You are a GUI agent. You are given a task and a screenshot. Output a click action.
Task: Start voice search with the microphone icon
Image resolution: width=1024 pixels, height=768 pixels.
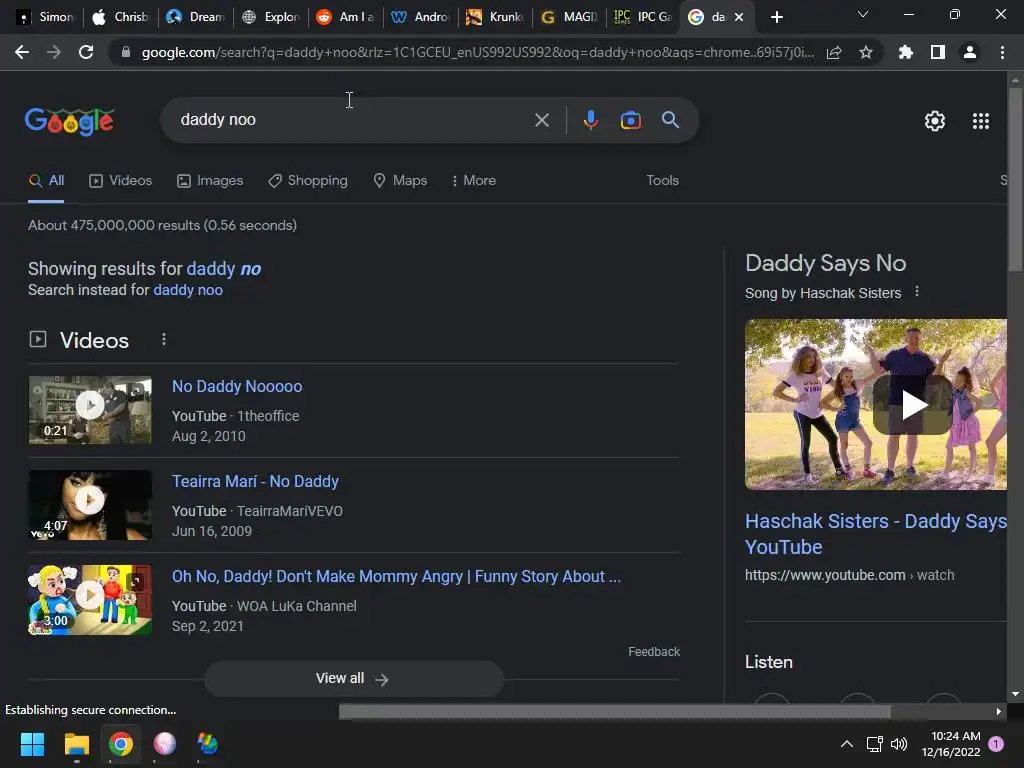[x=590, y=120]
